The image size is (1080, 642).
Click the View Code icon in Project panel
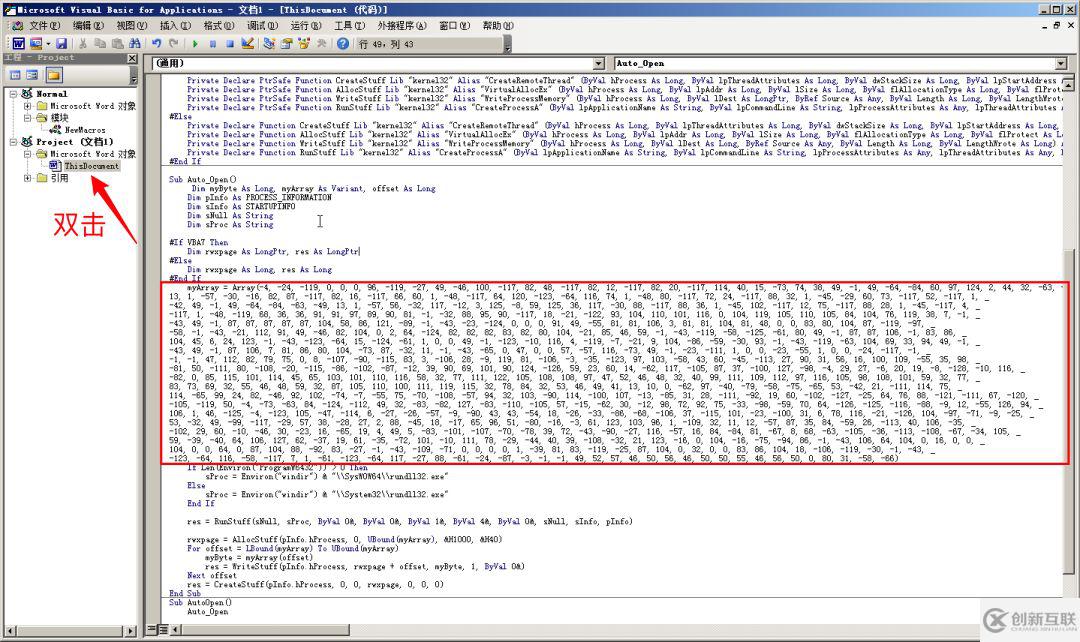pyautogui.click(x=15, y=74)
